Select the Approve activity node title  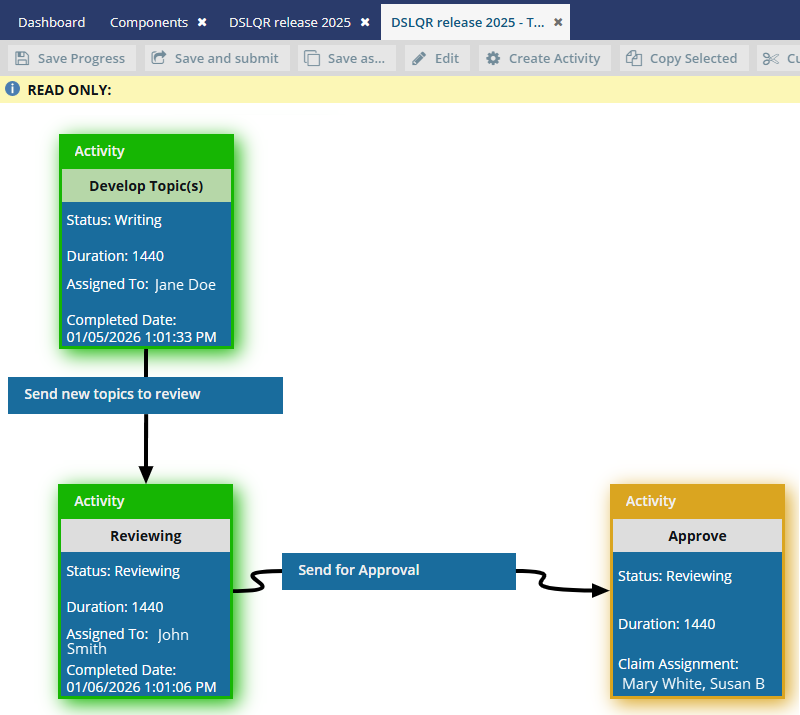(x=697, y=536)
